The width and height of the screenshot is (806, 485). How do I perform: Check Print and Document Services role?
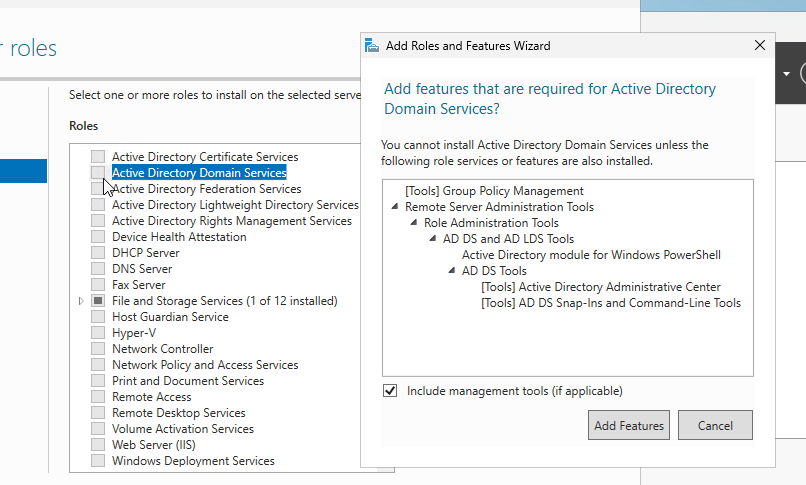98,380
